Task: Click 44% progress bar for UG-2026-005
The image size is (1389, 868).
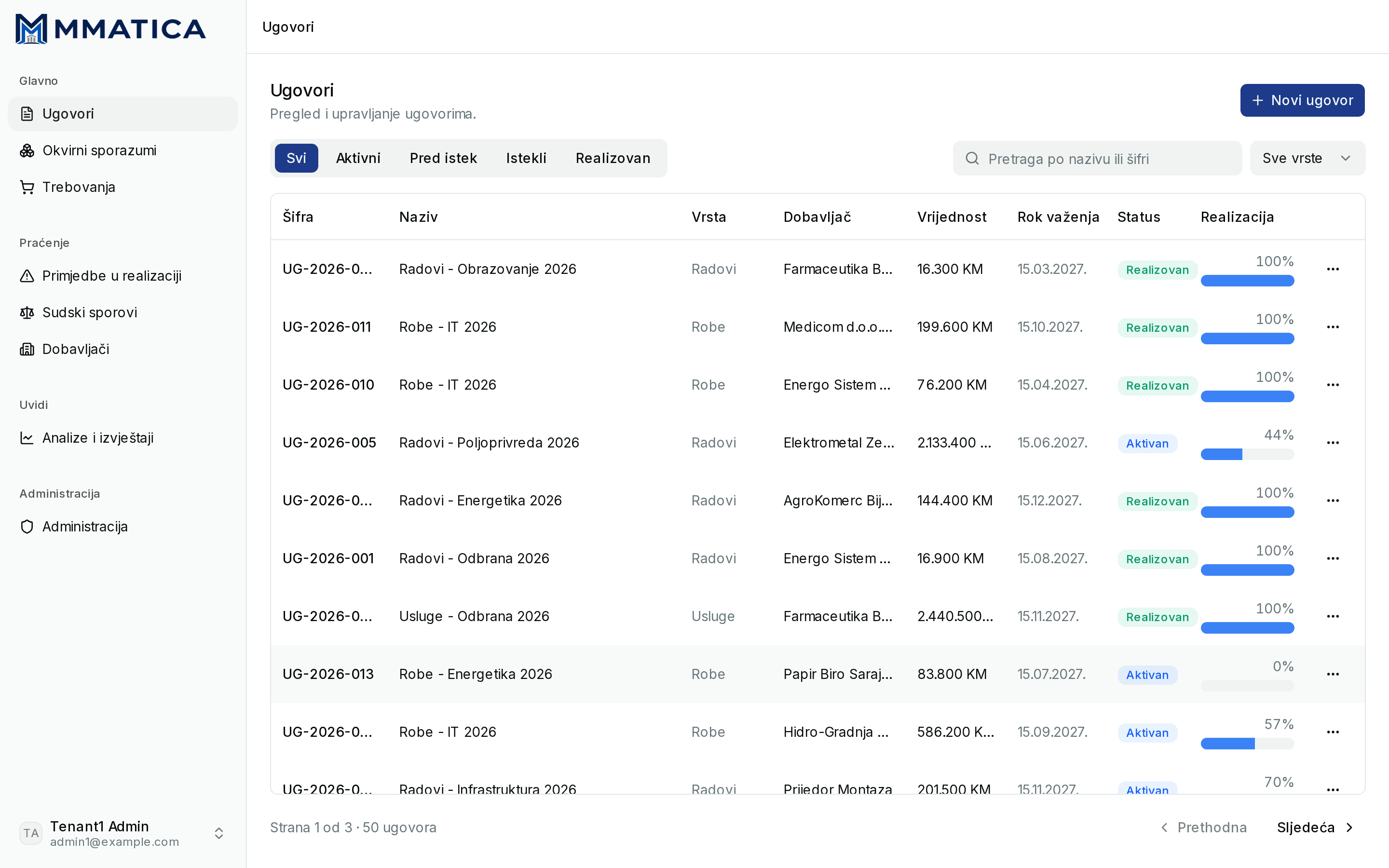Action: pos(1247,455)
